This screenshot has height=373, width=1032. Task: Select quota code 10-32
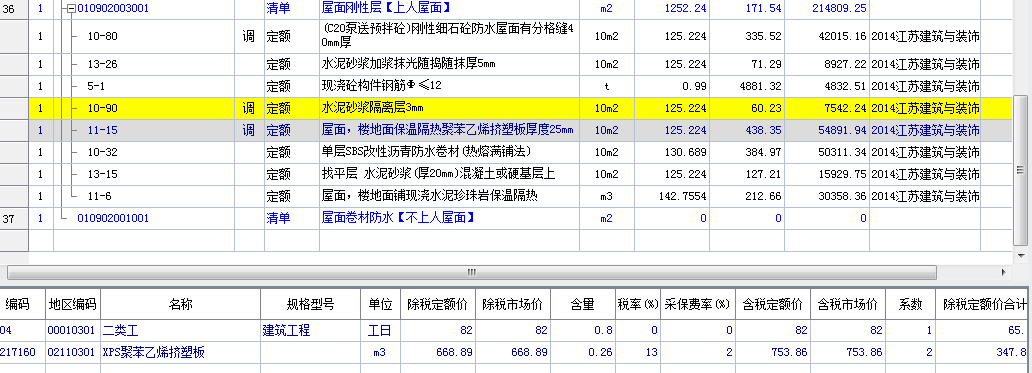click(103, 153)
